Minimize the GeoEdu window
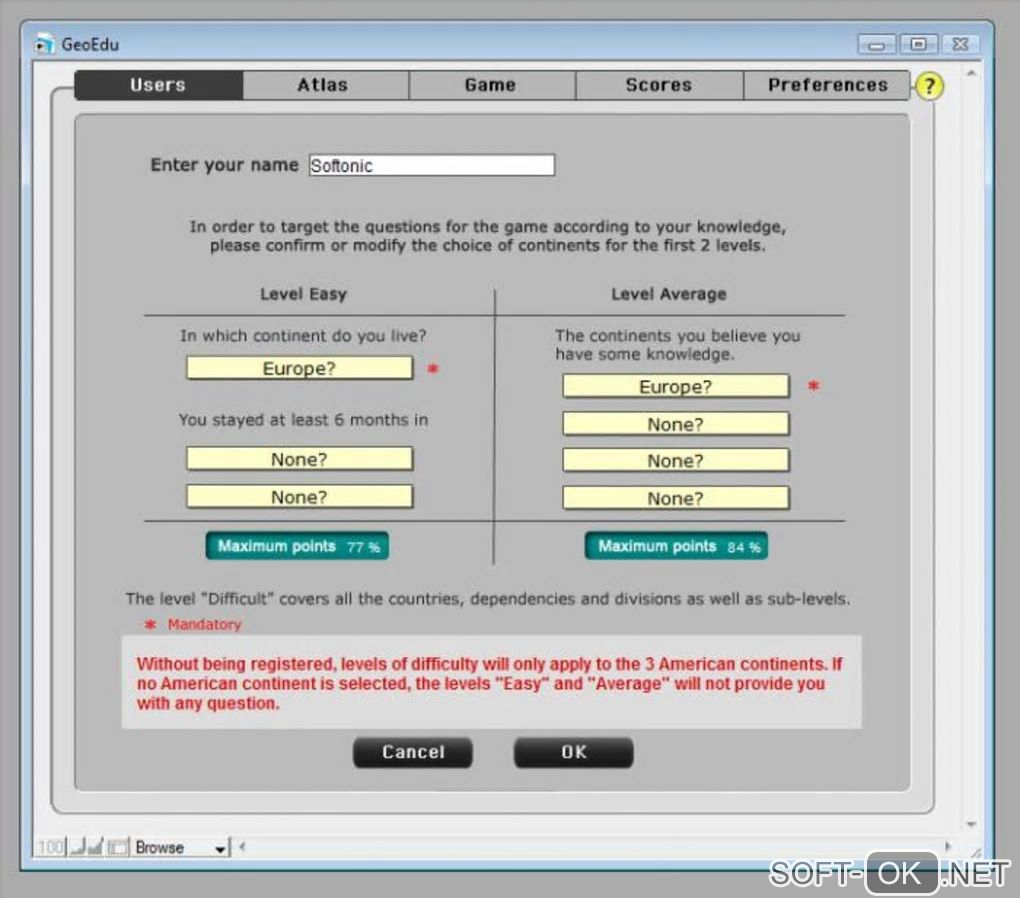Screen dimensions: 1020x898 coord(877,44)
